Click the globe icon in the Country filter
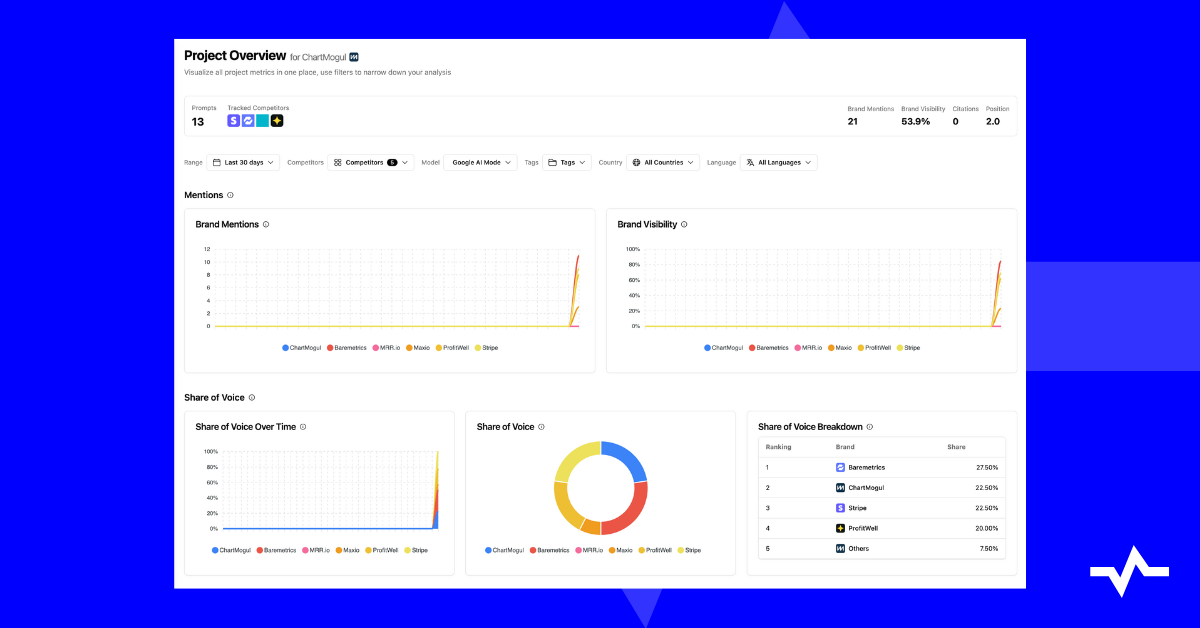This screenshot has width=1200, height=628. coord(637,162)
